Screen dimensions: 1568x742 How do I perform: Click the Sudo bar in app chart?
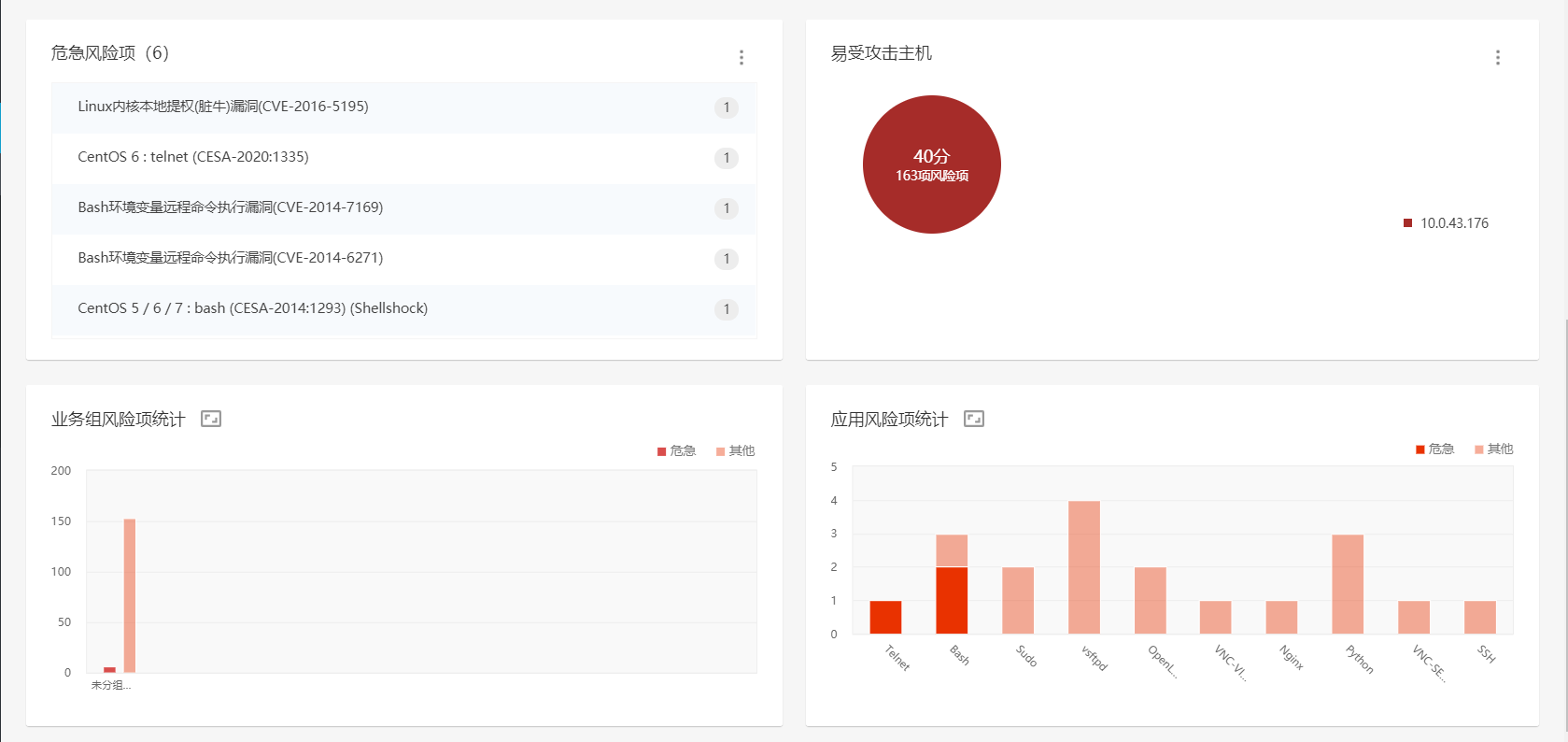[x=1018, y=601]
